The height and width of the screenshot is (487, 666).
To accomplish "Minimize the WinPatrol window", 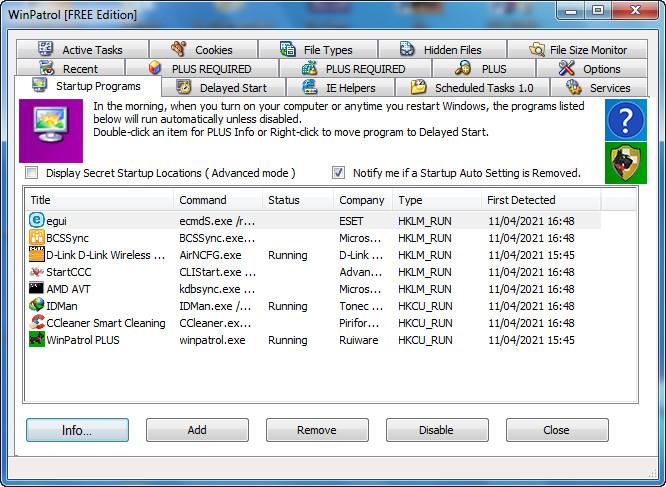I will click(x=572, y=10).
